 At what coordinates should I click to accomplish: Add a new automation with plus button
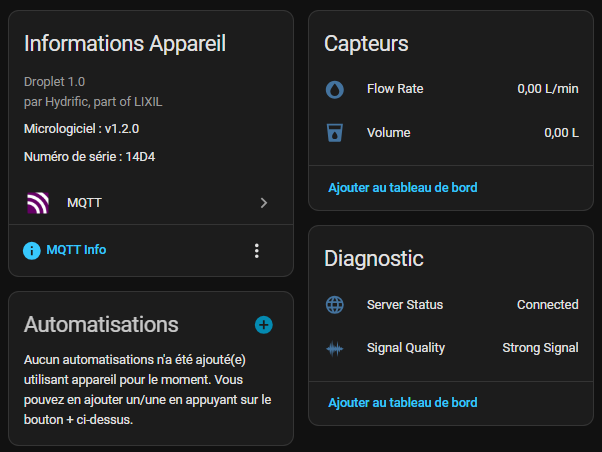264,325
